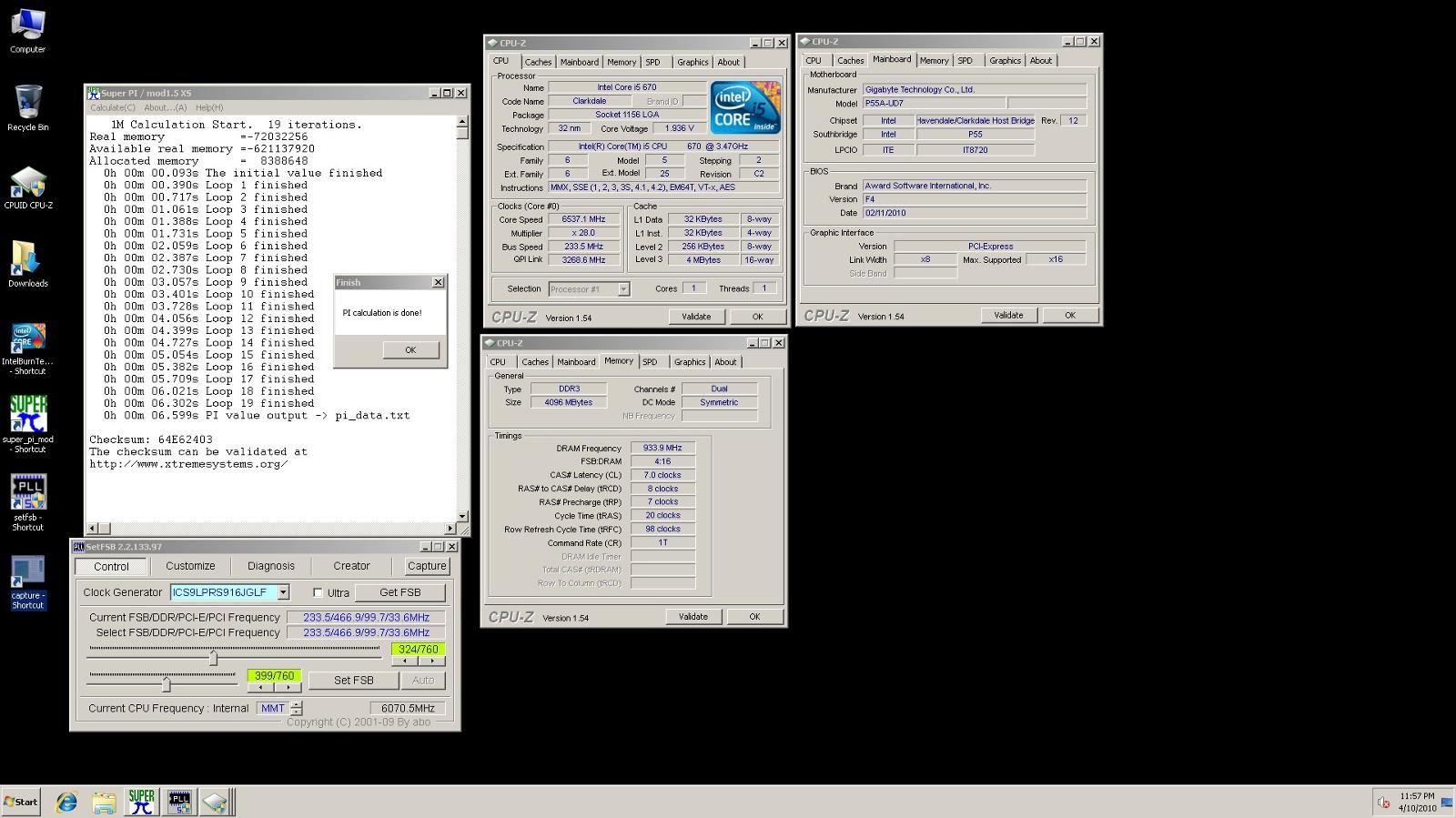
Task: Click the Intel Core i5 logo in CPU-Z
Action: (745, 108)
